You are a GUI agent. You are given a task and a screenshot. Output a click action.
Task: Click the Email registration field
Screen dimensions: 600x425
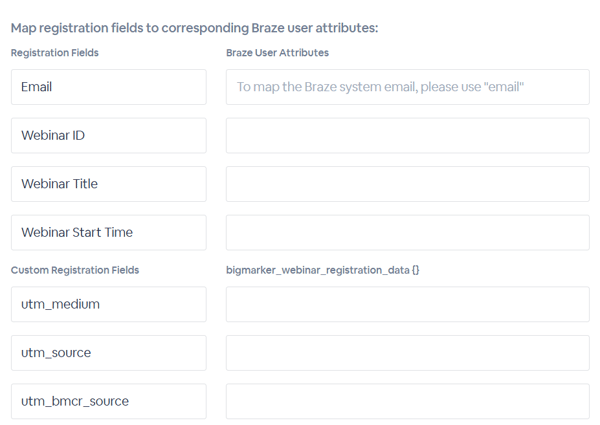(x=108, y=87)
